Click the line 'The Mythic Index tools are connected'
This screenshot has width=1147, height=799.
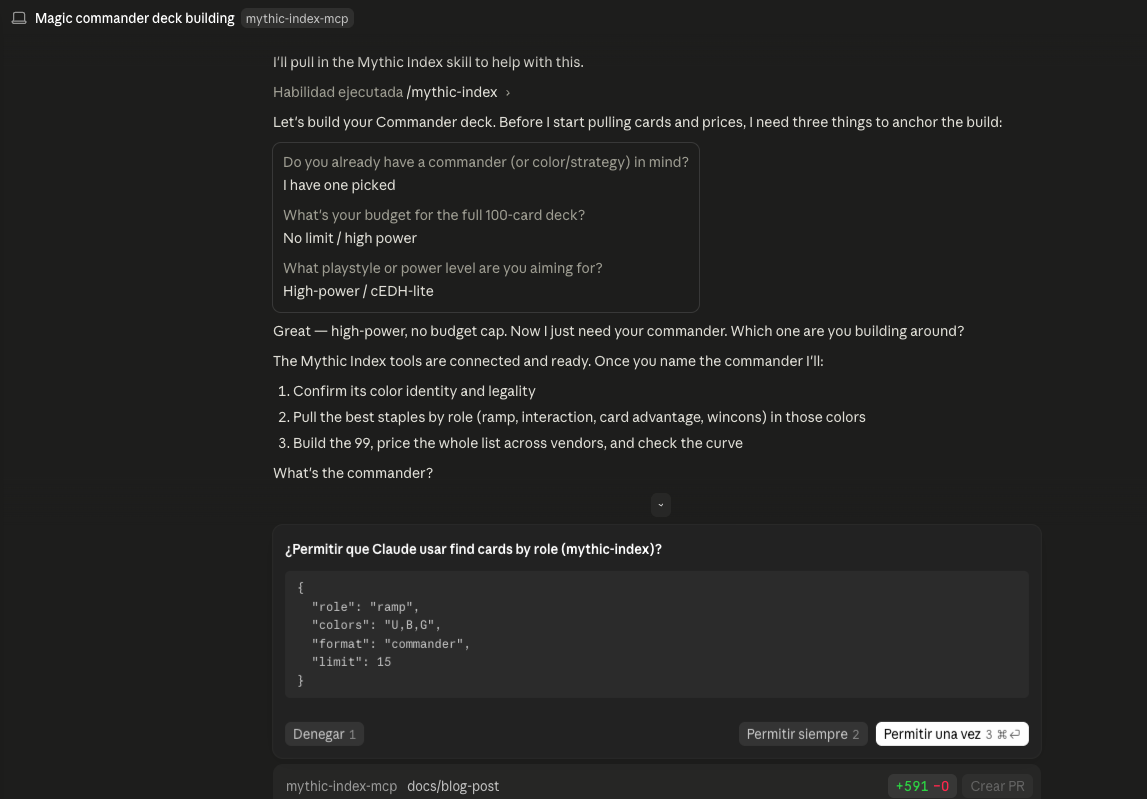pos(548,361)
